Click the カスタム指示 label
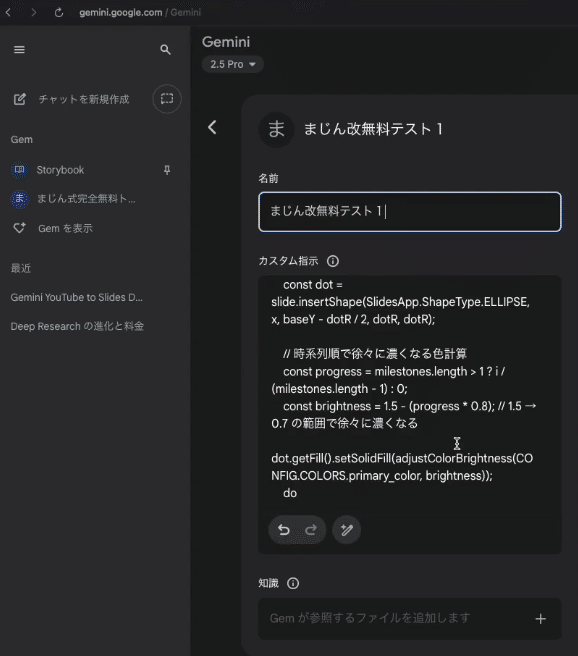Screen dimensions: 578x656 click(289, 261)
